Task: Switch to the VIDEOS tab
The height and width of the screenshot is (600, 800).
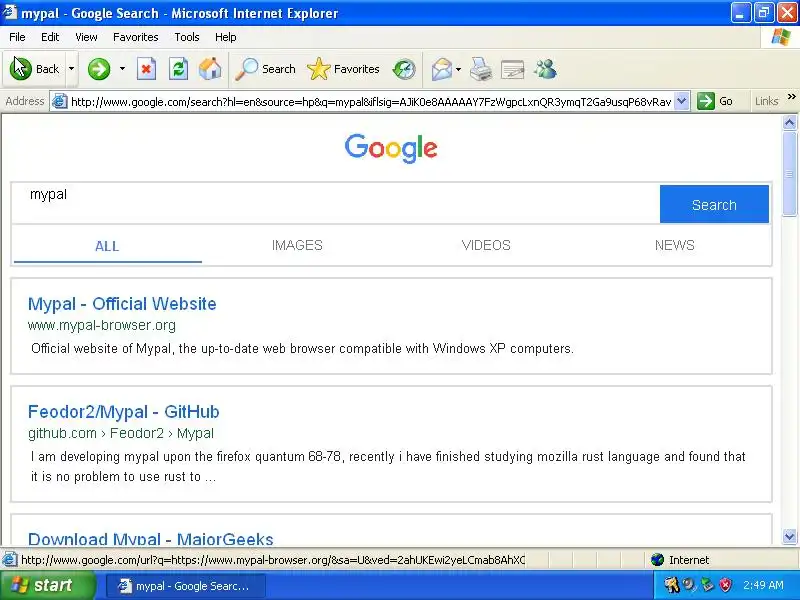Action: pyautogui.click(x=486, y=245)
